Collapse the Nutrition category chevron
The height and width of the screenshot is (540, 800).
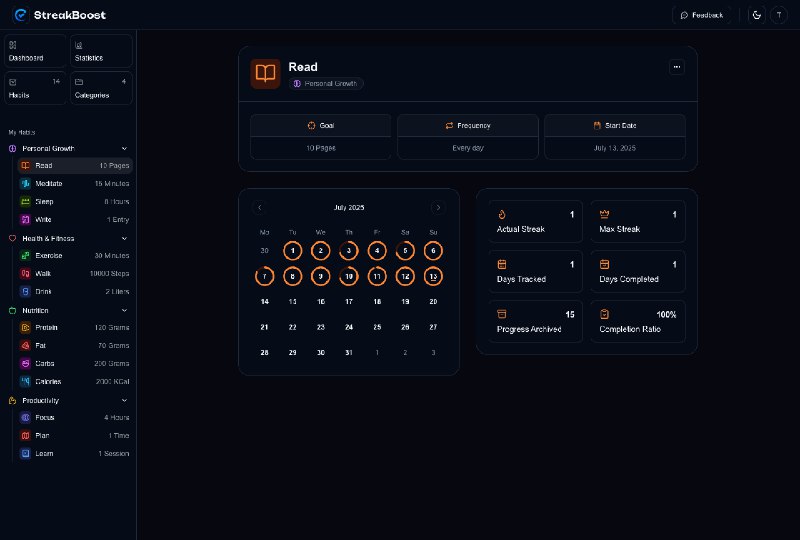[124, 311]
